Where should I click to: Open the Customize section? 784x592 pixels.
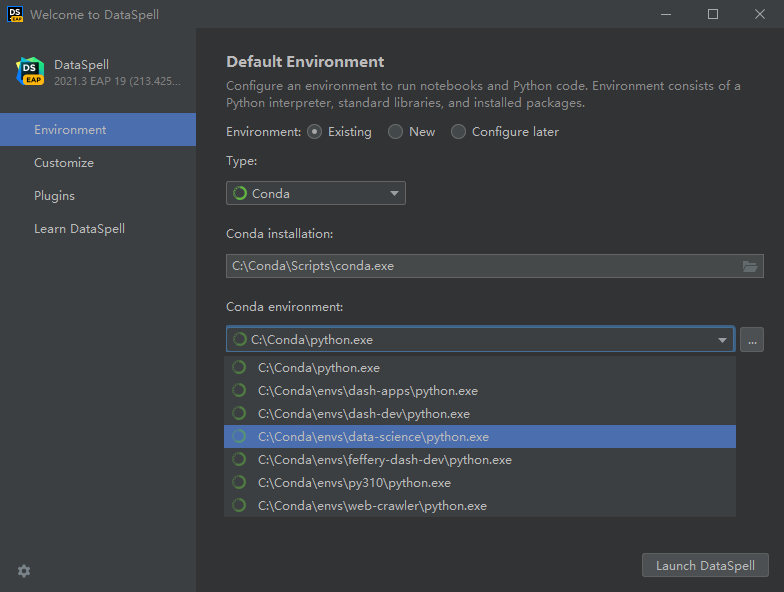(64, 162)
